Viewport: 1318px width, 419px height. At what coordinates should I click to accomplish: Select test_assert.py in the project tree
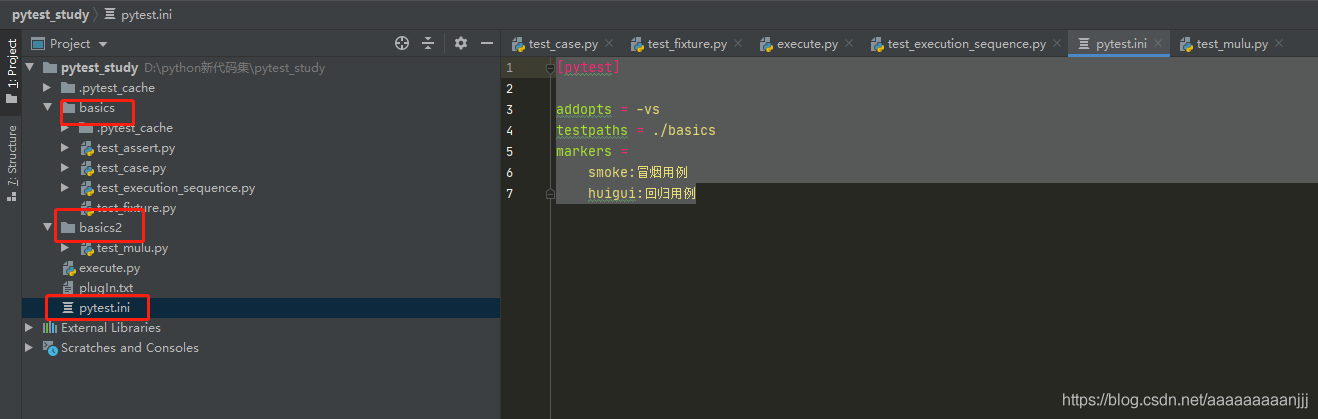pyautogui.click(x=135, y=148)
